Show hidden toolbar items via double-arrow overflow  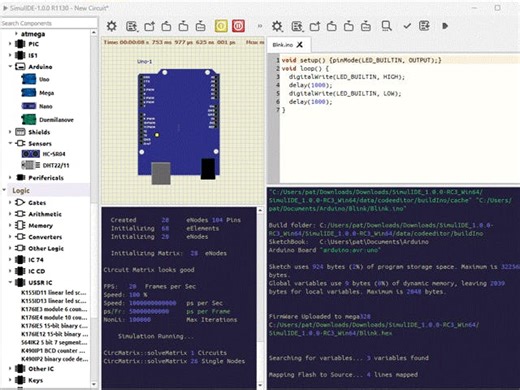click(260, 26)
